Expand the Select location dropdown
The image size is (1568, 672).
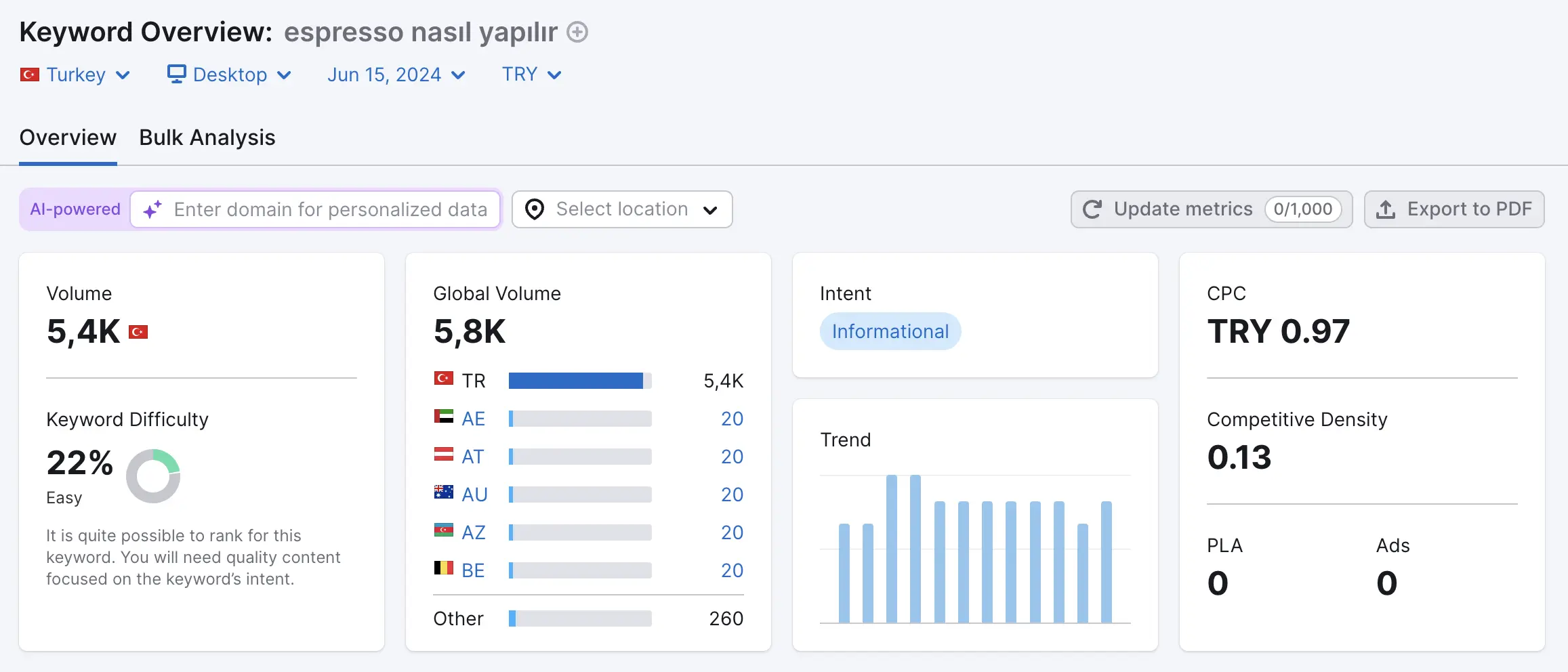622,209
